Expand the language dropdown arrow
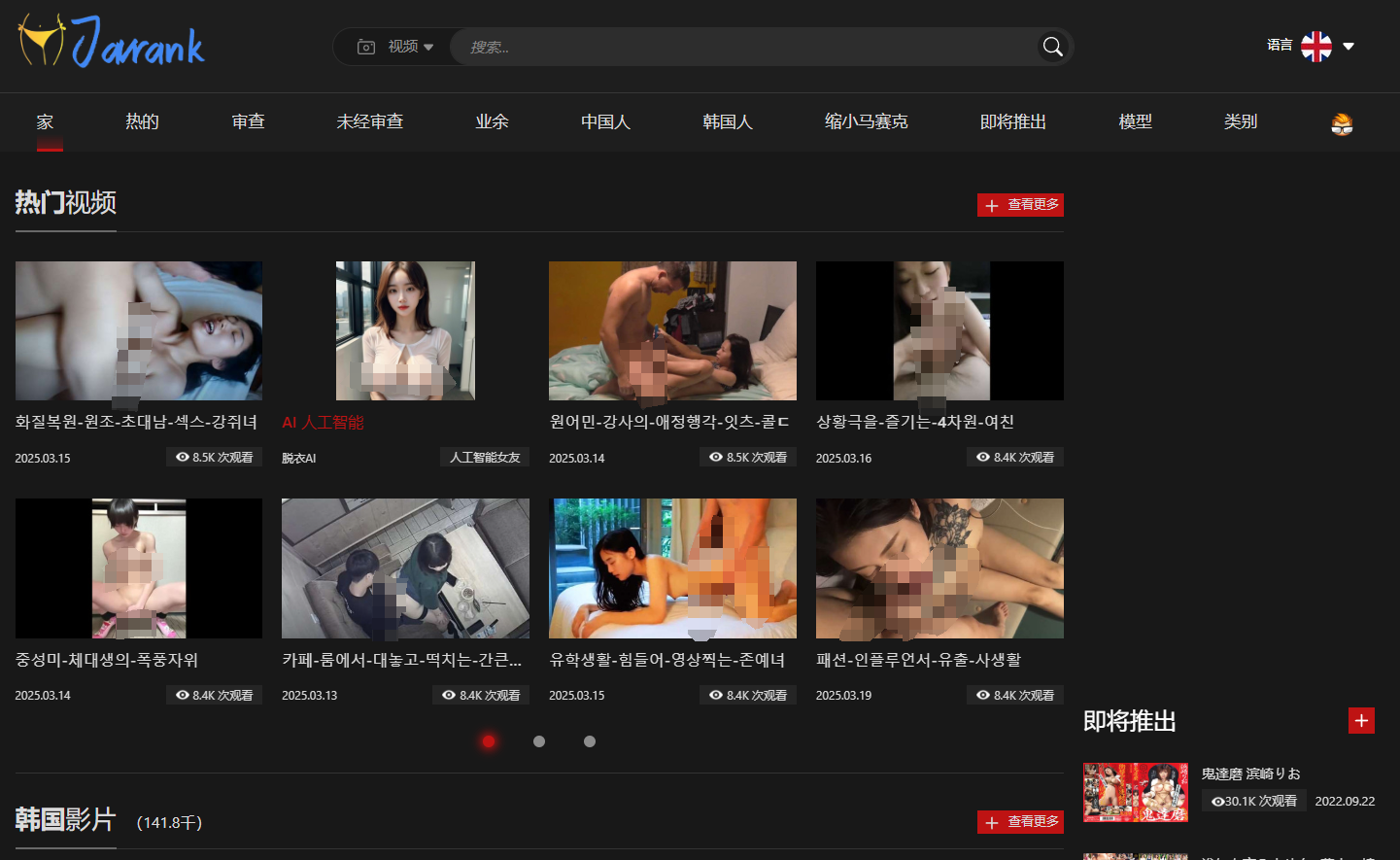Screen dimensions: 1400x860 point(1349,46)
